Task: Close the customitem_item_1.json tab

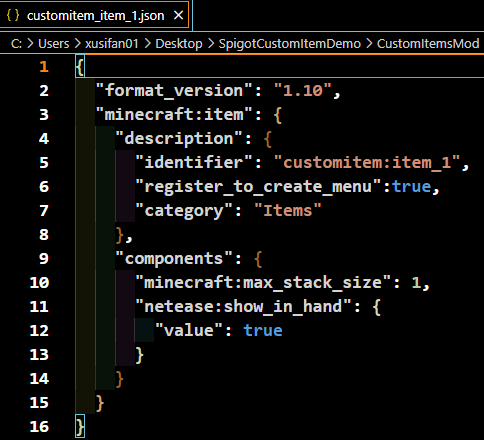Action: [179, 15]
